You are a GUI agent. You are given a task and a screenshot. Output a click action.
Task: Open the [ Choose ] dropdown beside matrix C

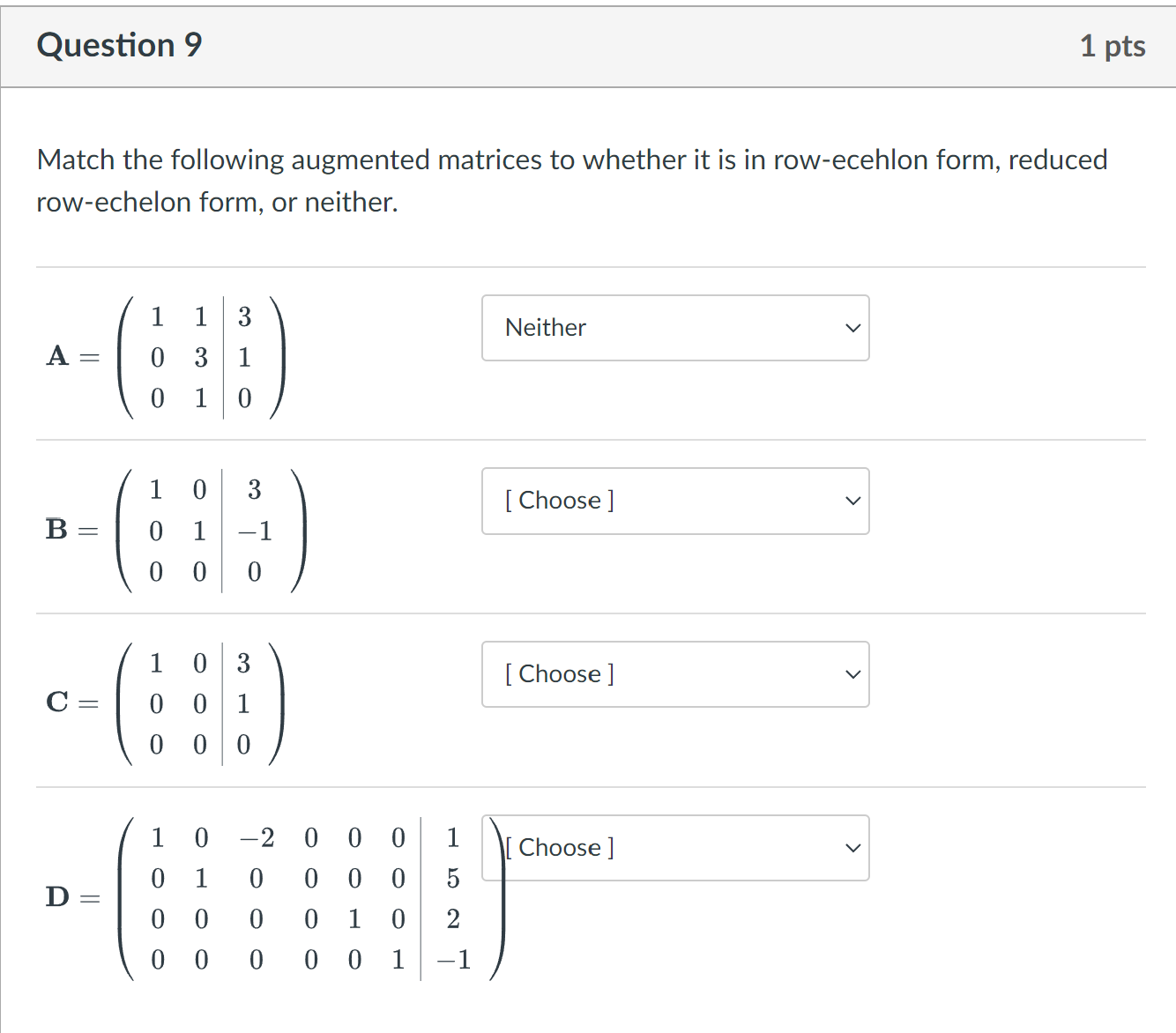click(x=675, y=674)
